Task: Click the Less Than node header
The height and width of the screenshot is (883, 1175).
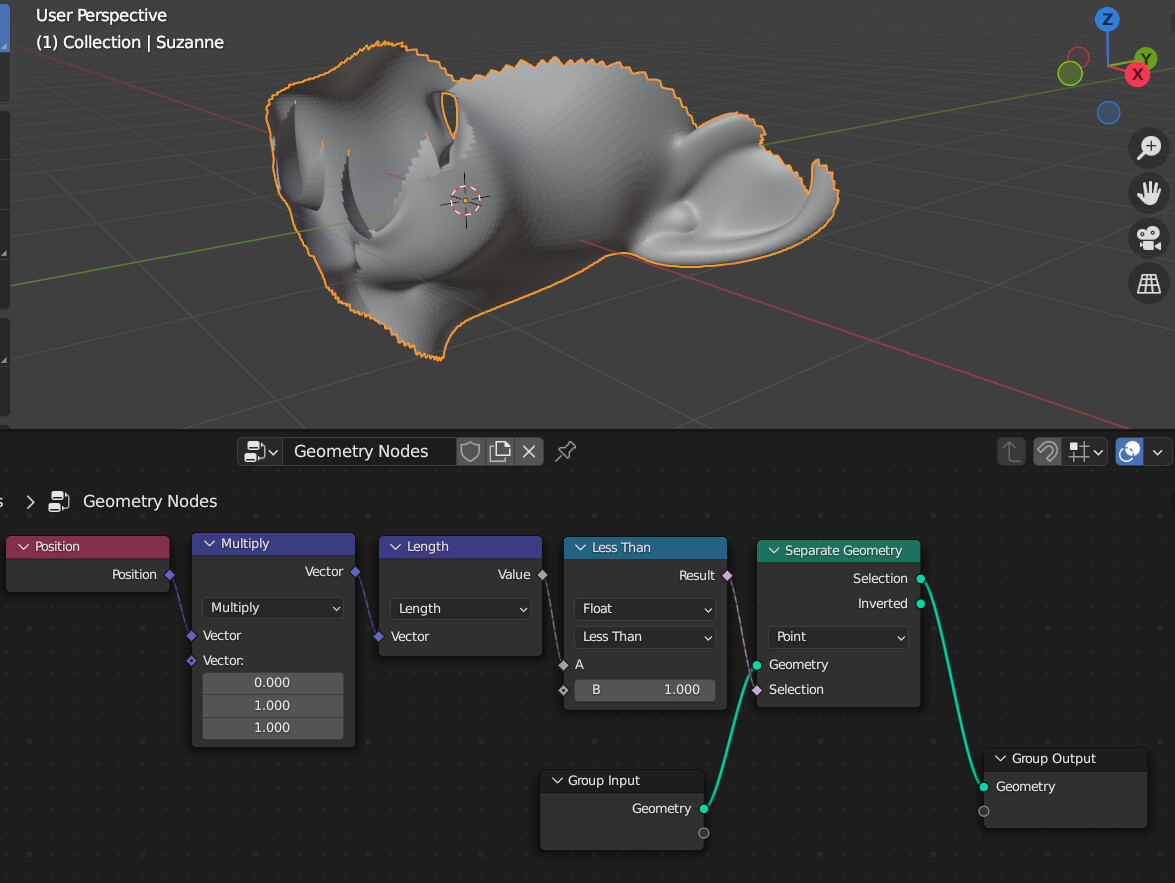Action: point(645,547)
